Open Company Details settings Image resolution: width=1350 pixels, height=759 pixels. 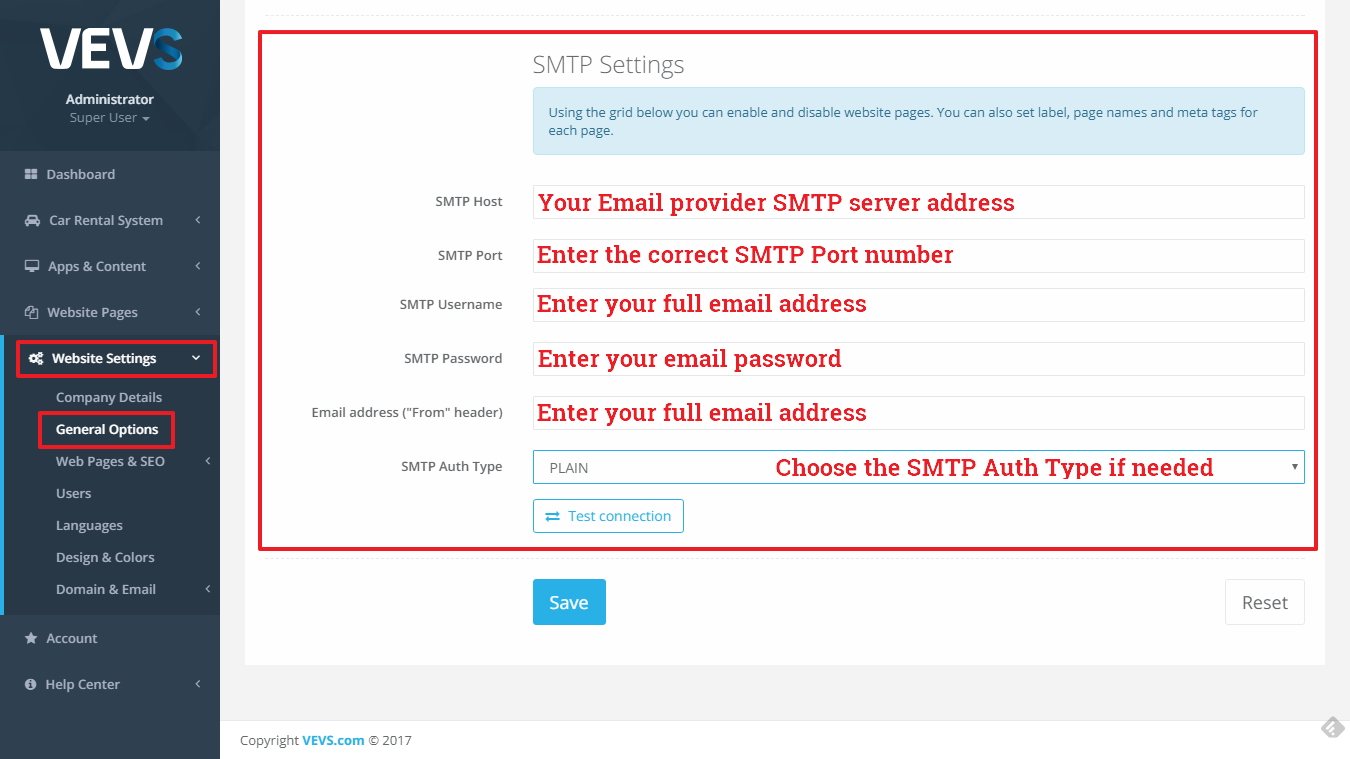109,397
